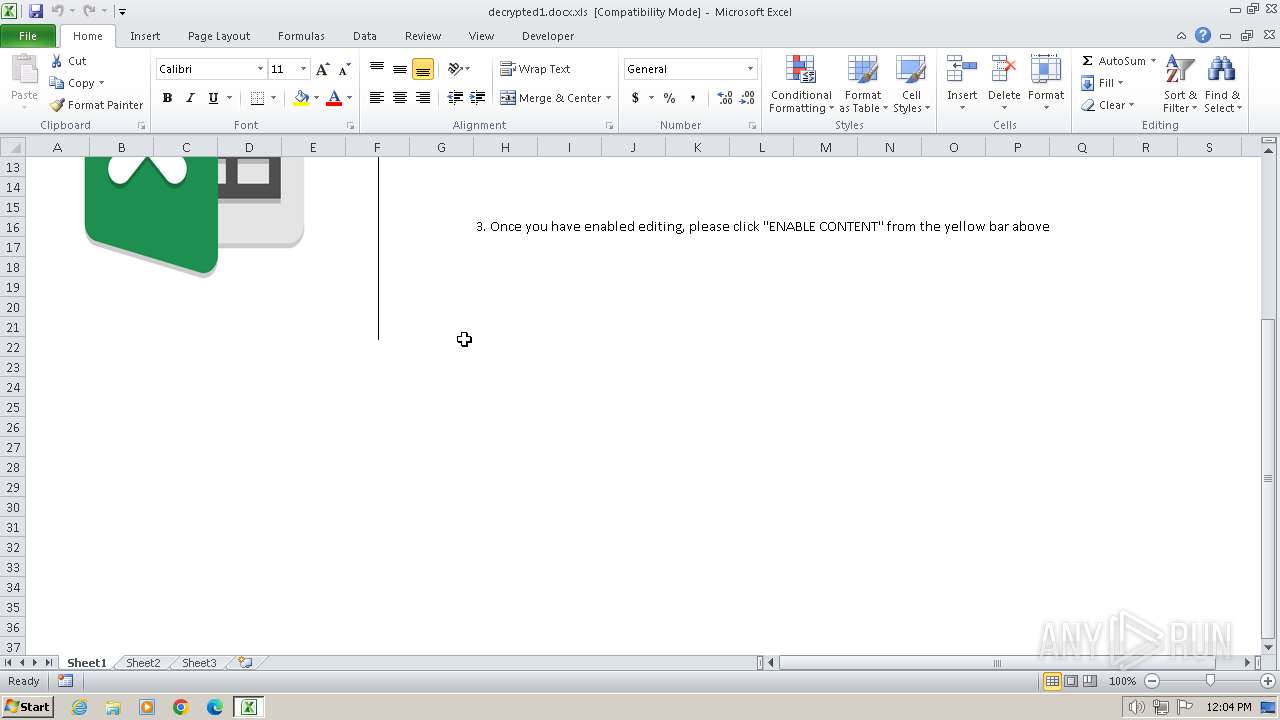The height and width of the screenshot is (720, 1280).
Task: Toggle Underline formatting
Action: pos(213,98)
